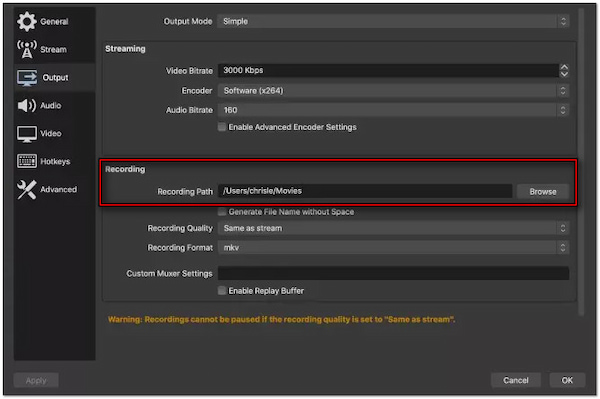Open the Encoder Software (x264) dropdown
This screenshot has width=600, height=399.
point(393,91)
